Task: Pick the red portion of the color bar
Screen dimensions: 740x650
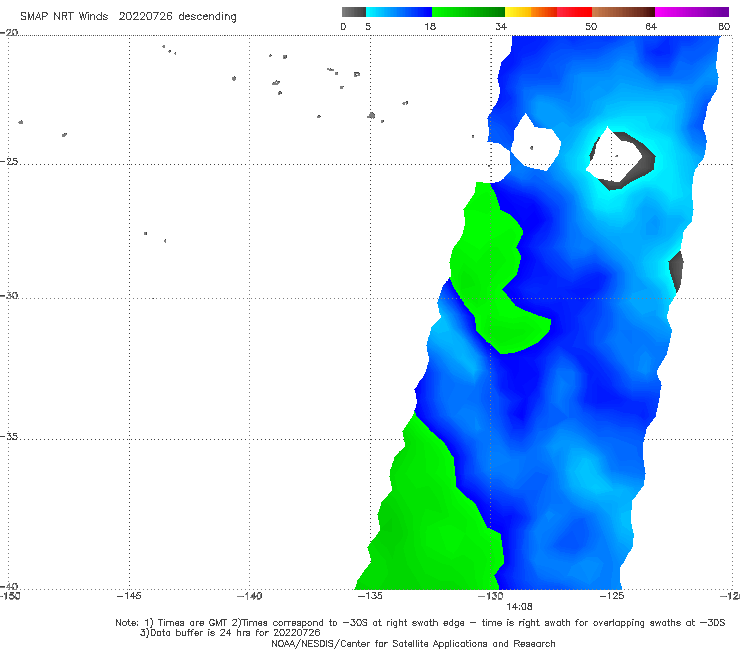Action: [574, 12]
